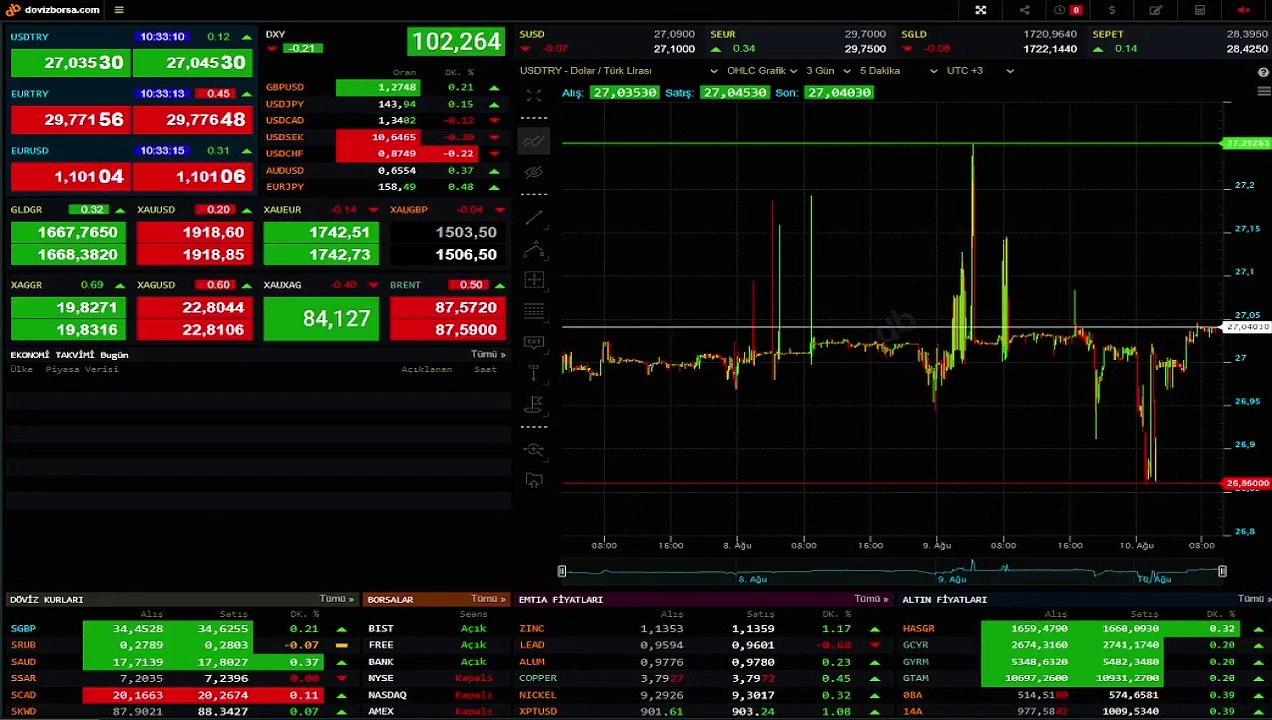Select the SEUR ticker in top strip

(x=798, y=41)
